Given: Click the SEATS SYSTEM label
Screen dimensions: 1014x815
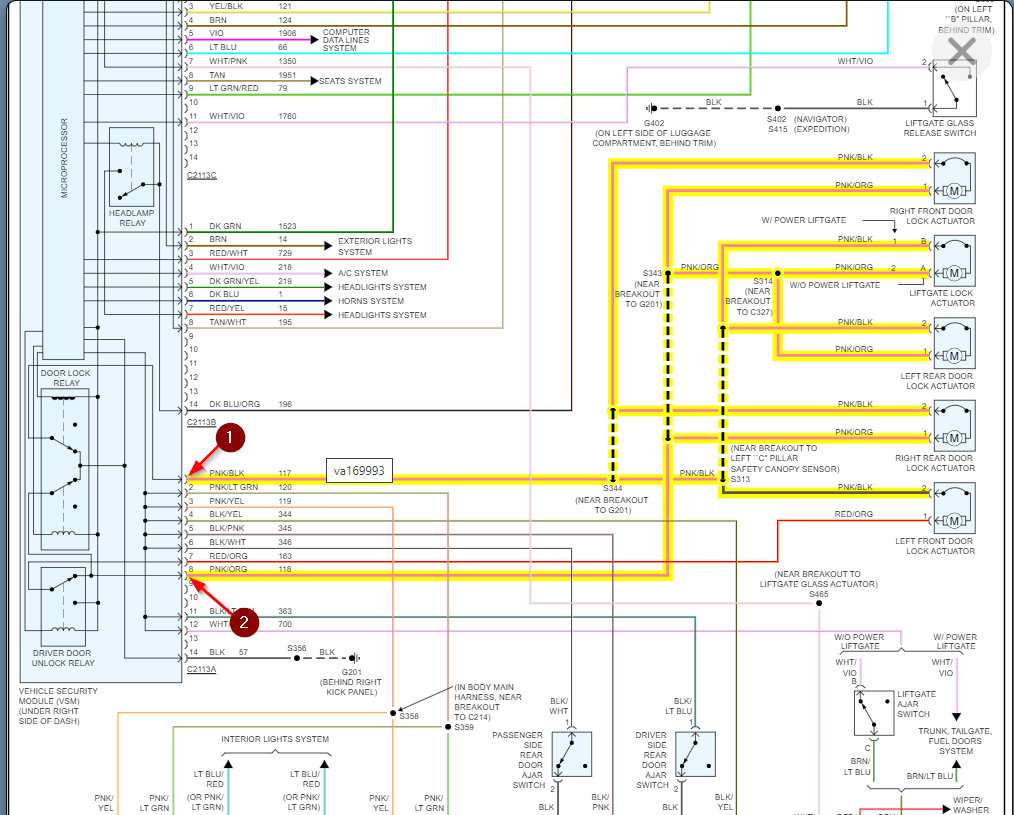Looking at the screenshot, I should (350, 81).
